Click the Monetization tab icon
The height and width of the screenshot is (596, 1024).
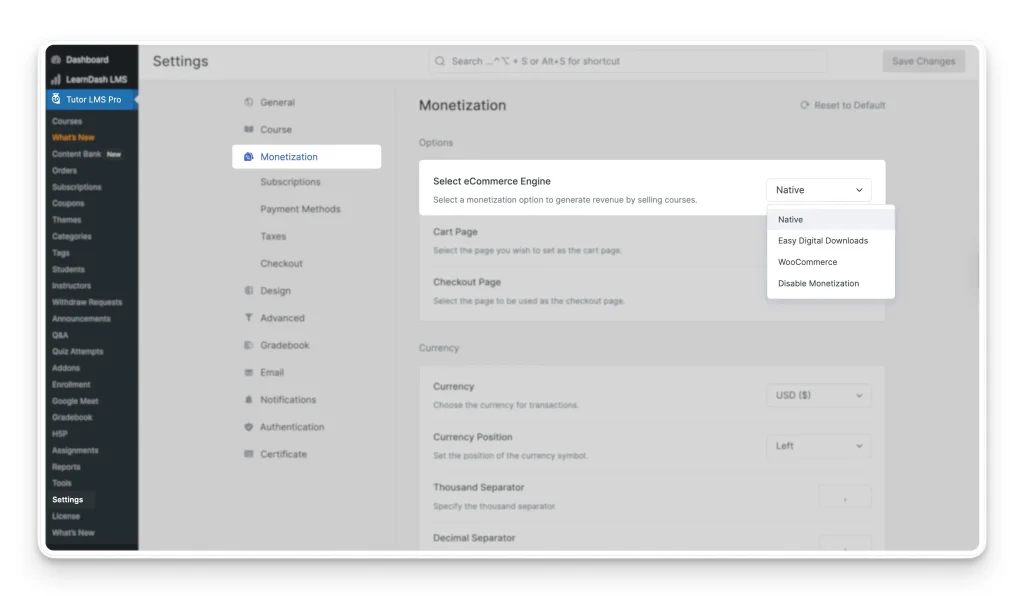[248, 157]
